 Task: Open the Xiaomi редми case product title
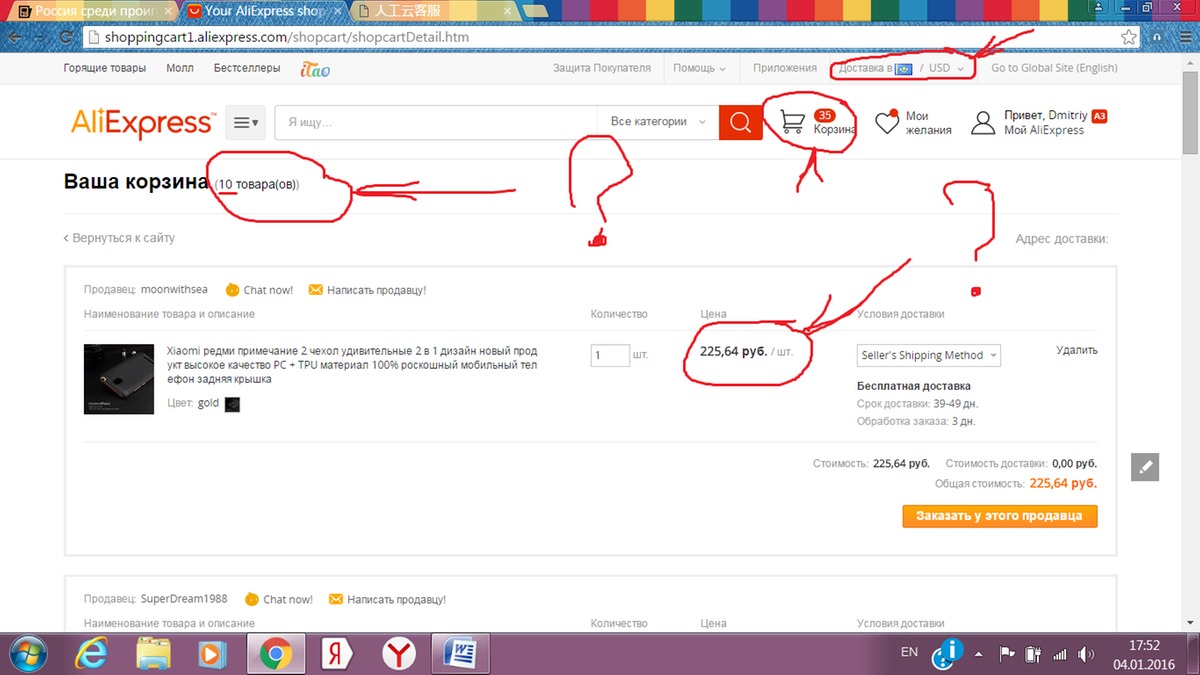pyautogui.click(x=352, y=366)
